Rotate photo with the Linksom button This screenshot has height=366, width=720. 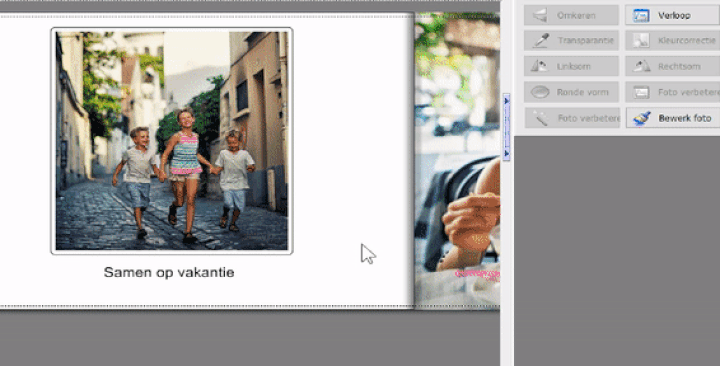tap(572, 67)
